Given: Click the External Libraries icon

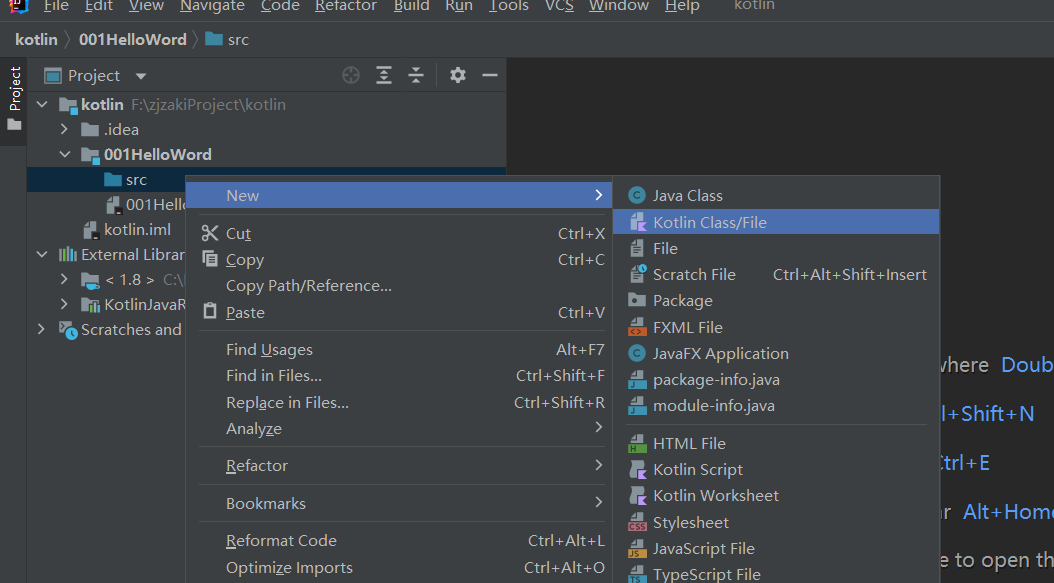Looking at the screenshot, I should 67,254.
